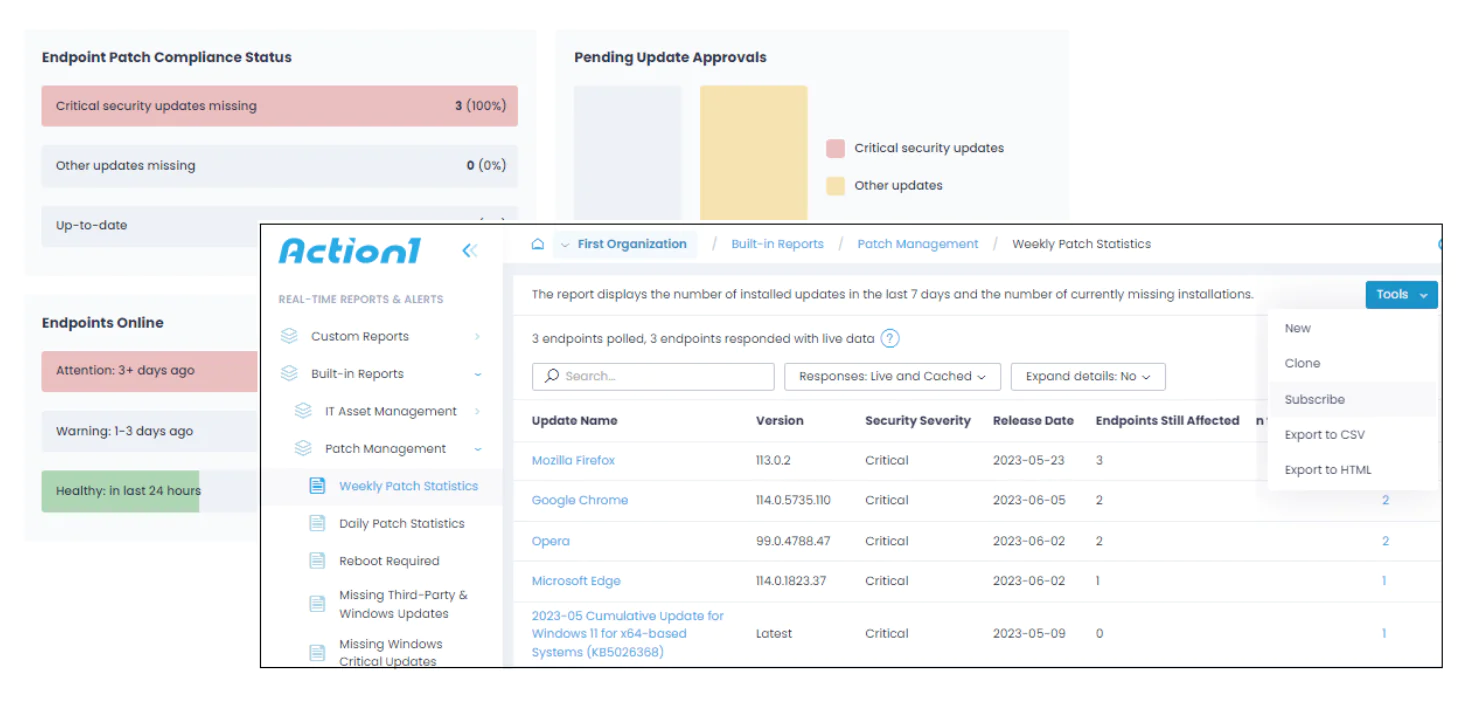
Task: Click the home icon in breadcrumb
Action: 538,244
